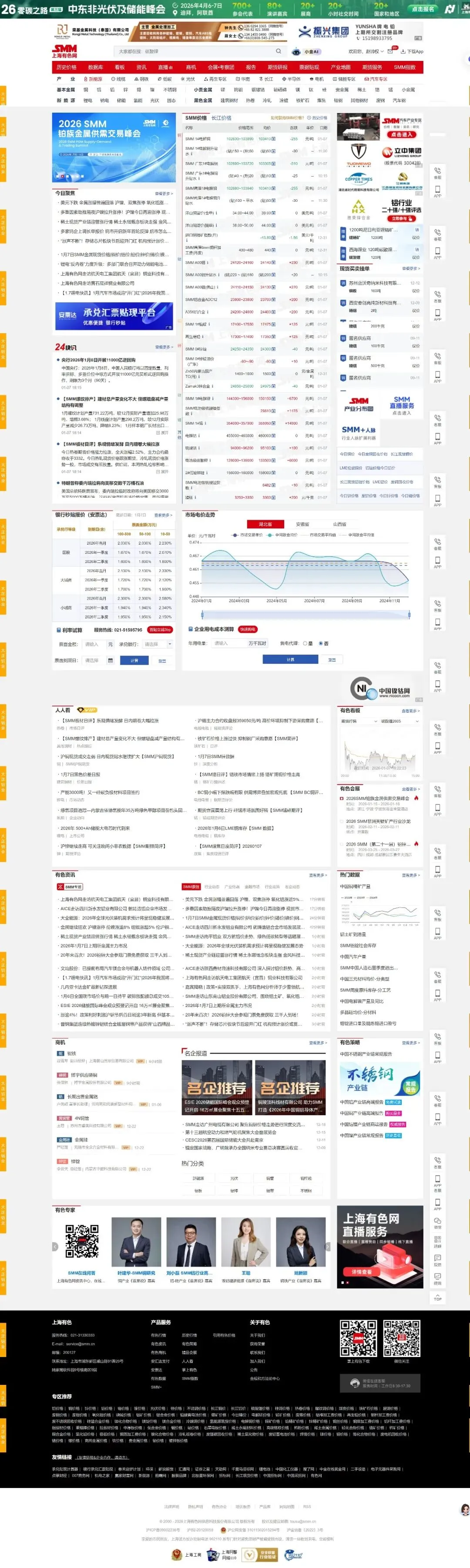Click the 振兴集团 banner logo
Viewport: 470px width, 1568px height.
click(323, 32)
